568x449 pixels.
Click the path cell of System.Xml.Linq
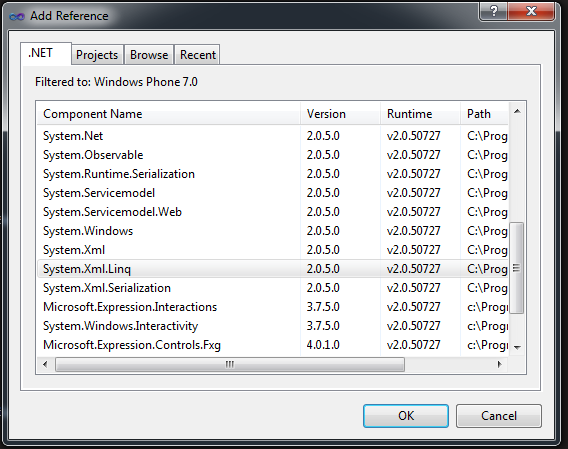(x=487, y=269)
